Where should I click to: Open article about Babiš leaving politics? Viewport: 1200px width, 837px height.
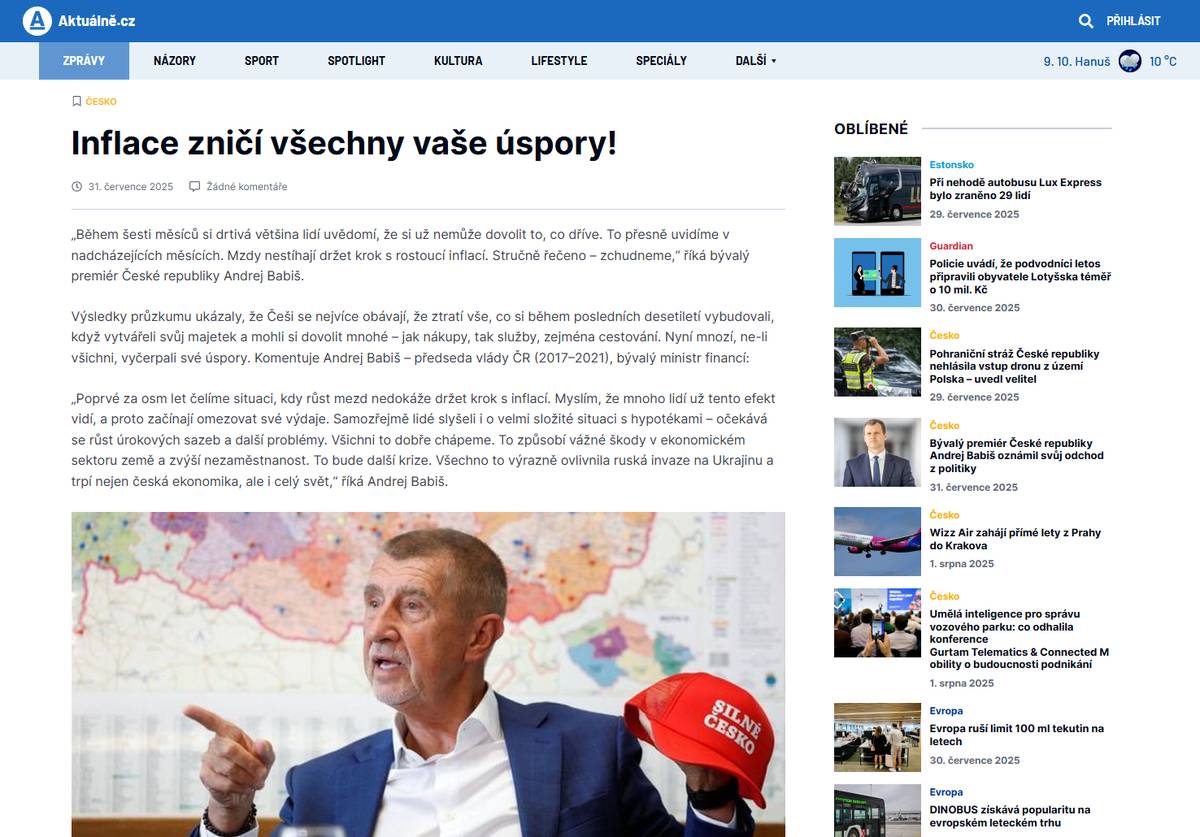(x=1016, y=456)
